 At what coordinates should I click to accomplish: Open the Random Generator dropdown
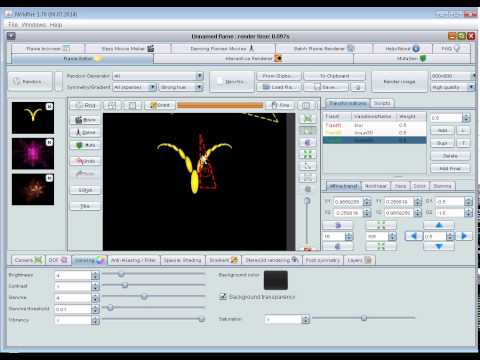coord(158,76)
